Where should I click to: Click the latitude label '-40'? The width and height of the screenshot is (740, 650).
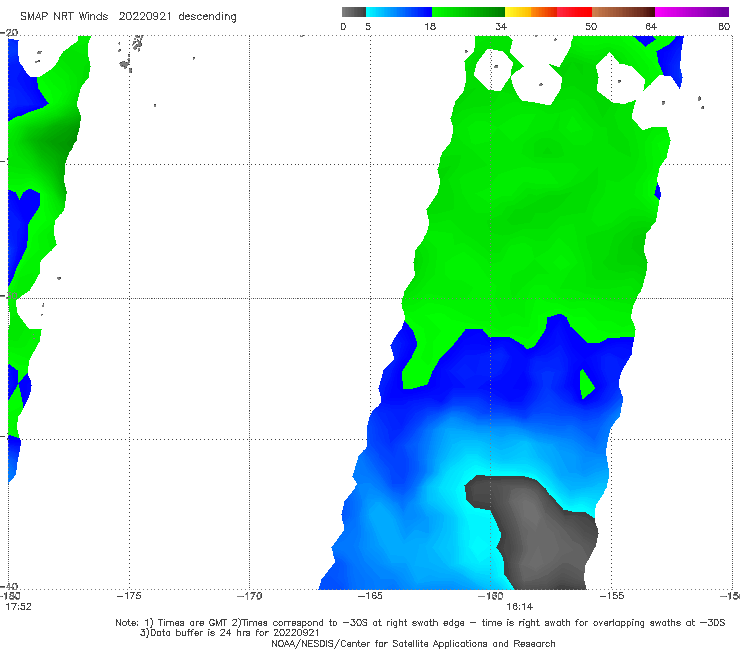click(x=9, y=586)
